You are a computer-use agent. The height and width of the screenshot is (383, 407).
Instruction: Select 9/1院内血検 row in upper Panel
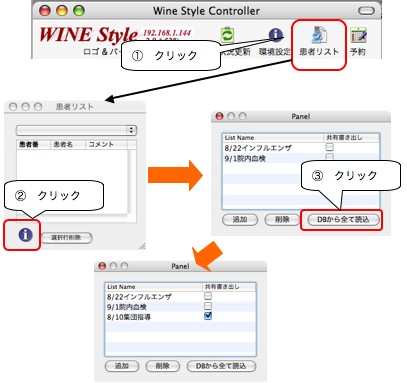click(x=301, y=158)
